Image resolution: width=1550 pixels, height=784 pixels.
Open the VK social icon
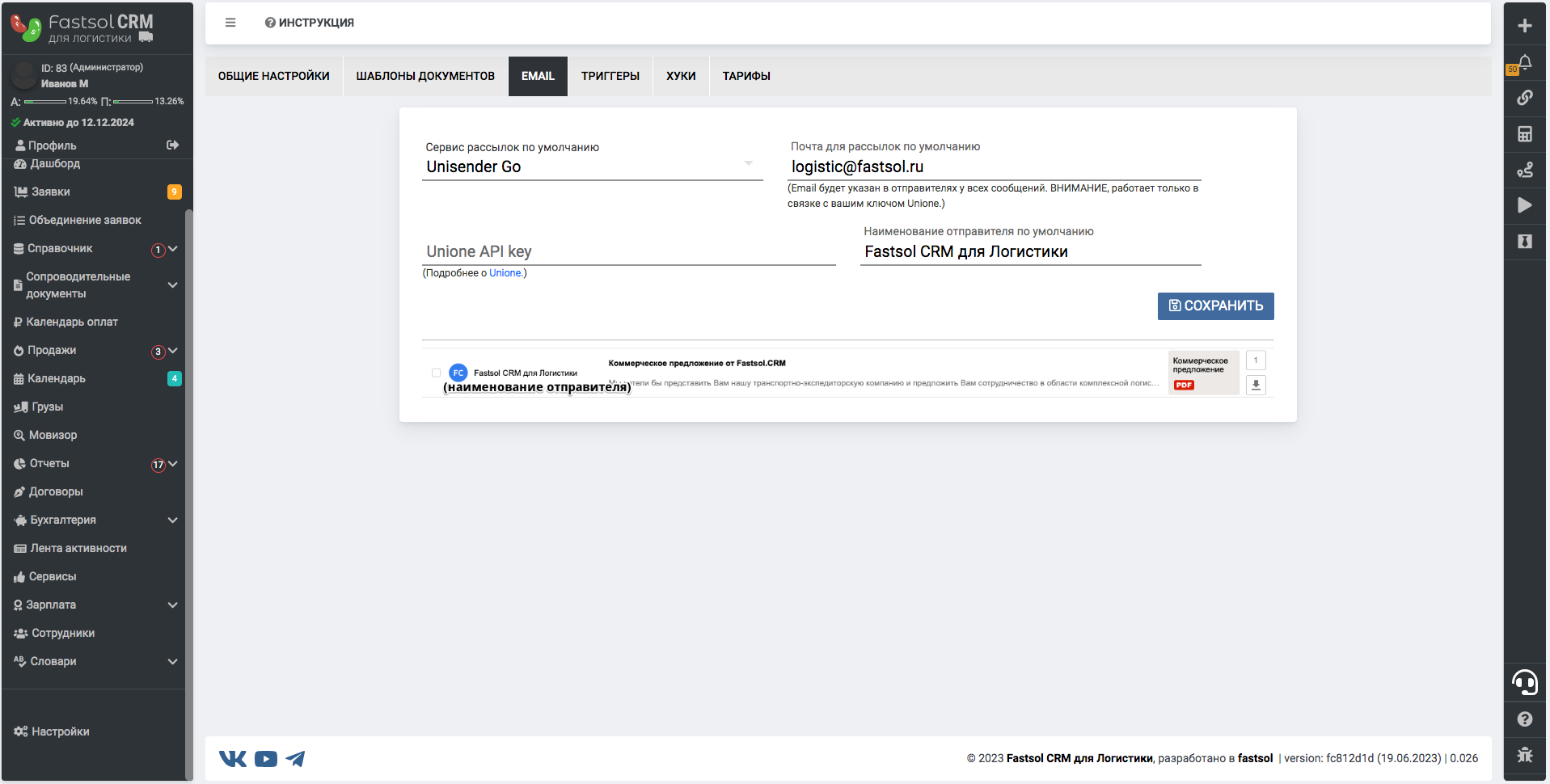click(x=233, y=758)
